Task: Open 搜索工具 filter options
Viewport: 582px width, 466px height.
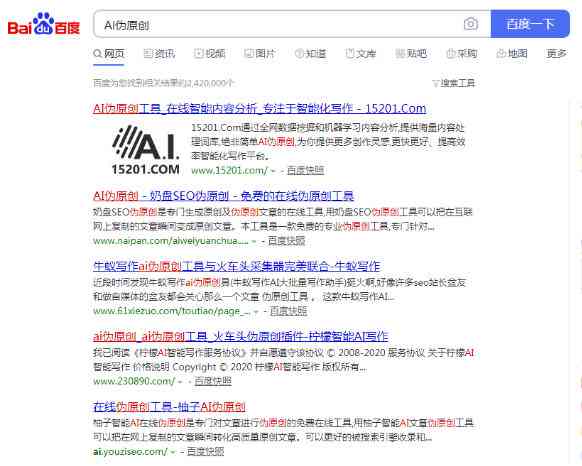Action: pos(454,83)
